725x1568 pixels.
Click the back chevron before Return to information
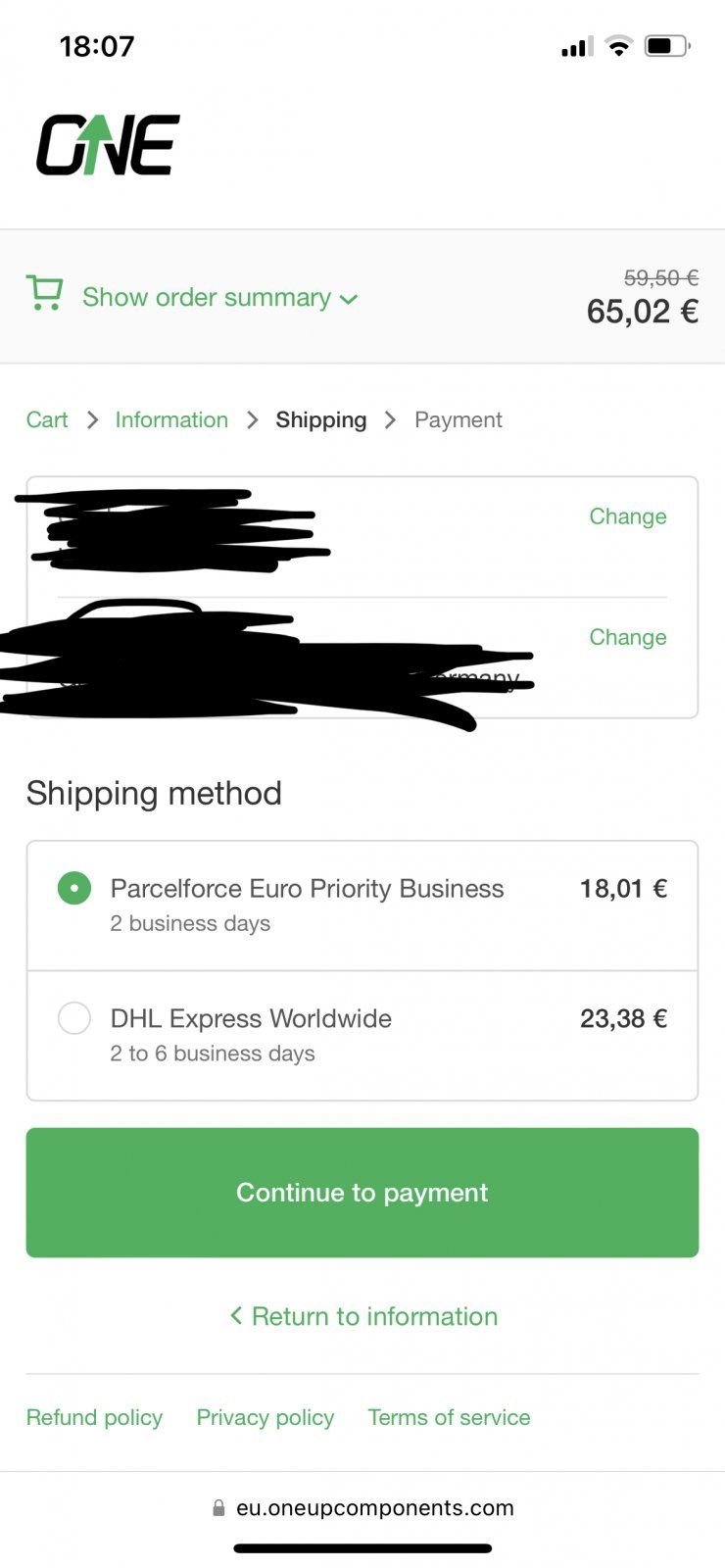click(x=236, y=1315)
